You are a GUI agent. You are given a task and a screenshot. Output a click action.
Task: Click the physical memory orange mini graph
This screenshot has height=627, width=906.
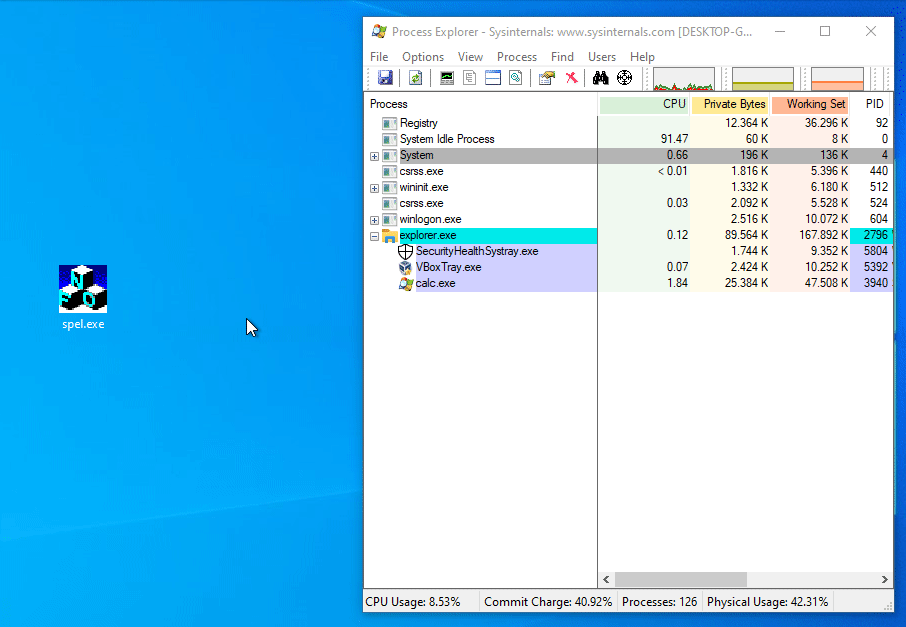pyautogui.click(x=837, y=79)
